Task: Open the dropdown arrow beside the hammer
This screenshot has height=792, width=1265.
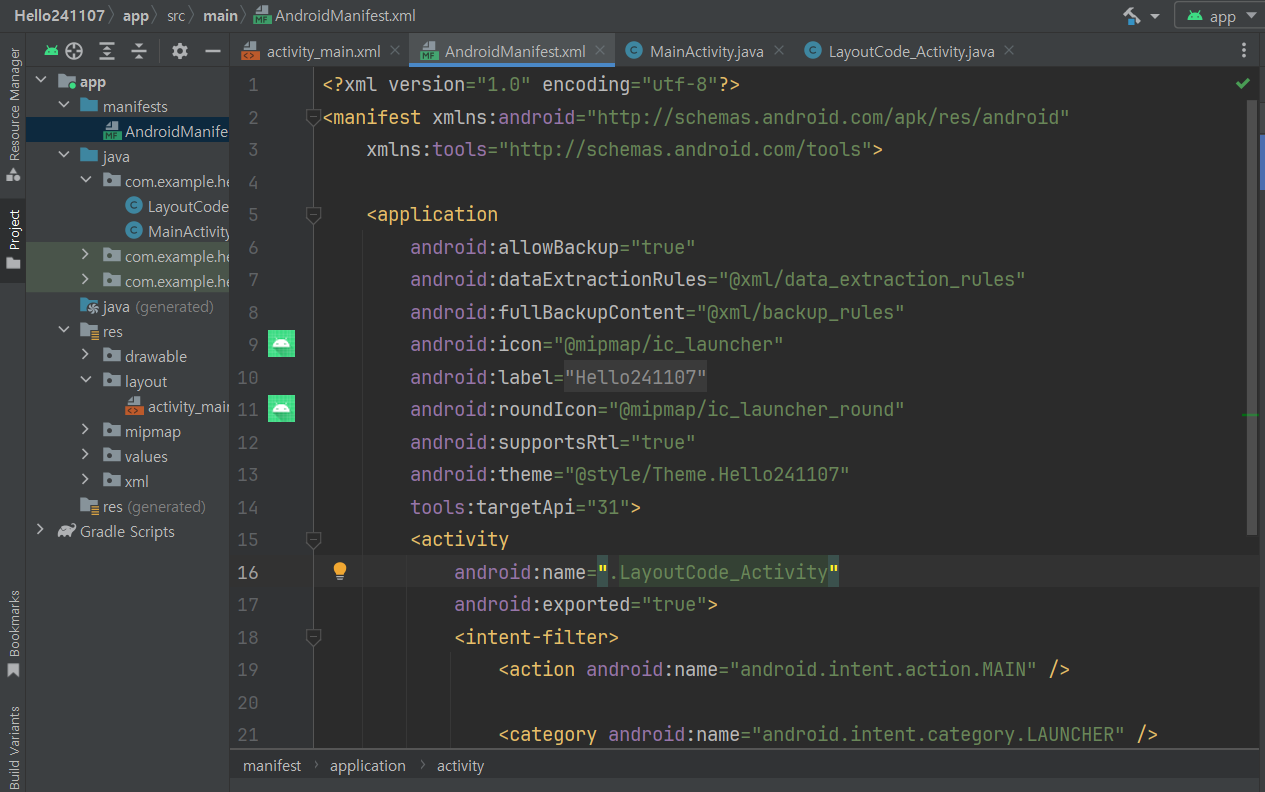Action: tap(1155, 17)
